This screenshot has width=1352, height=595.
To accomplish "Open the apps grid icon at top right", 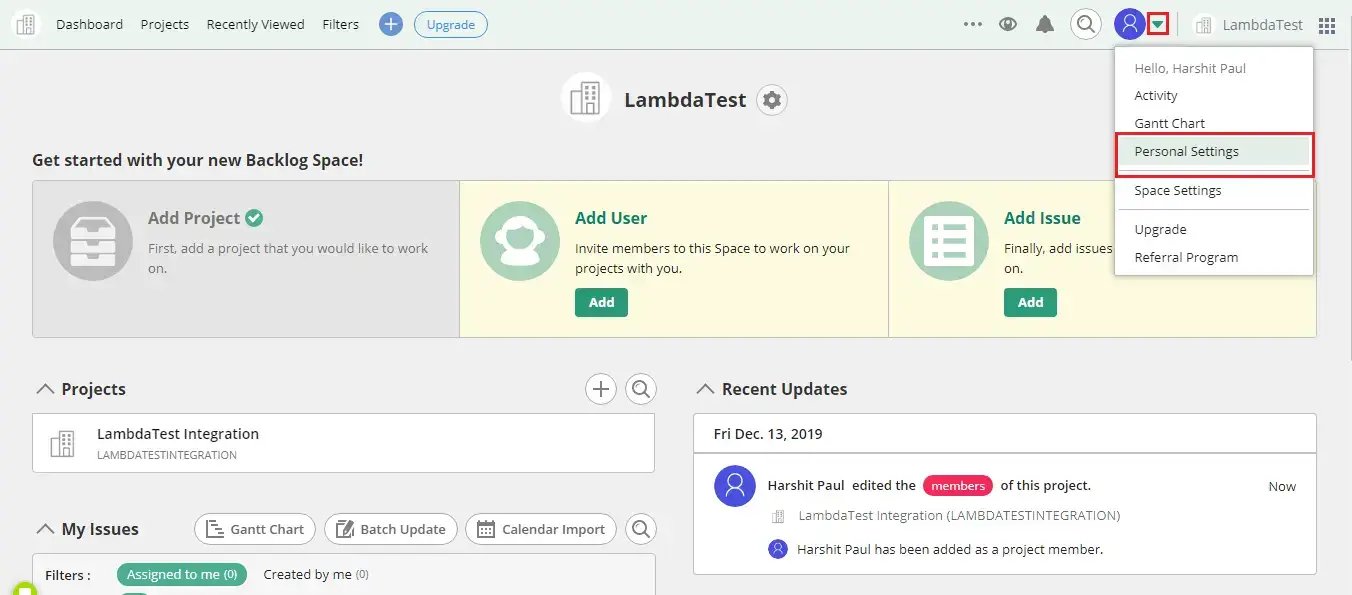I will point(1327,24).
